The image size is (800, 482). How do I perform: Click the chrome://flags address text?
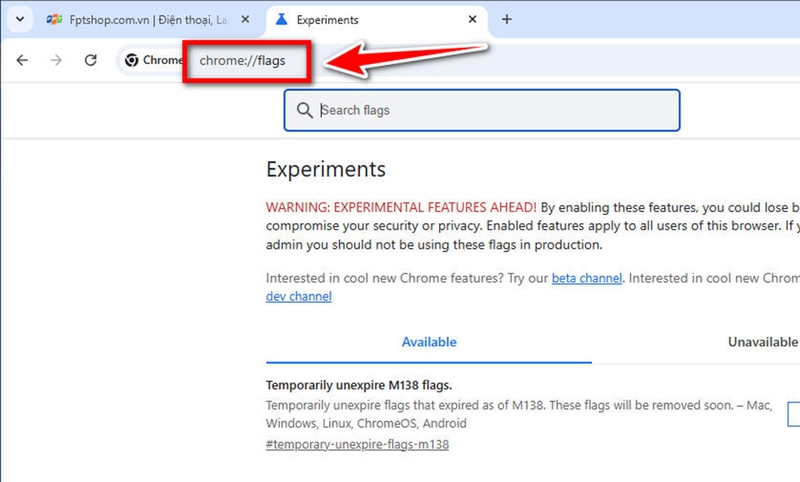click(242, 61)
